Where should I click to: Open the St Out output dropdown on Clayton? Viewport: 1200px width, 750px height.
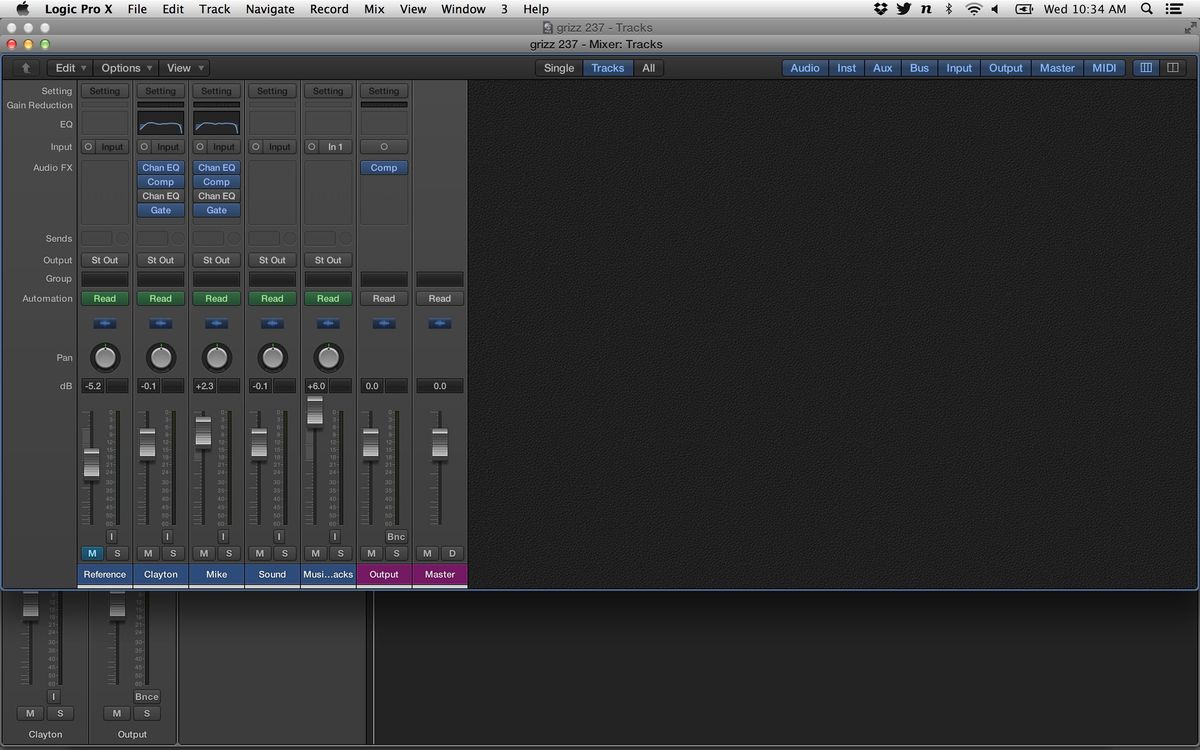160,259
